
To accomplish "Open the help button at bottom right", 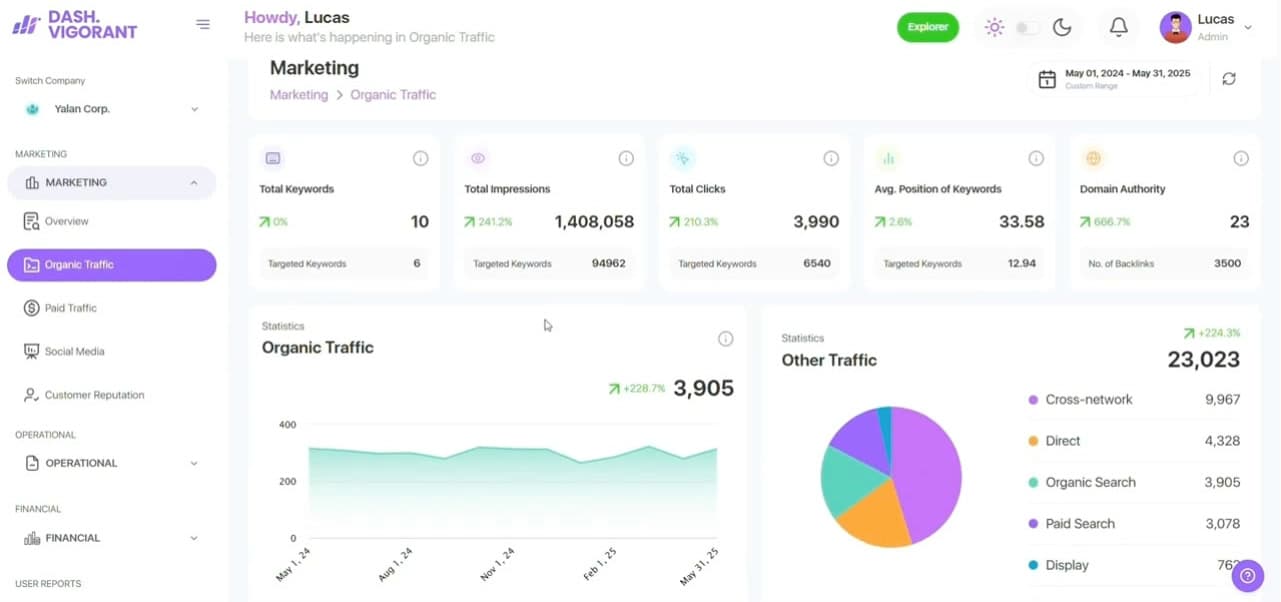I will click(1247, 576).
